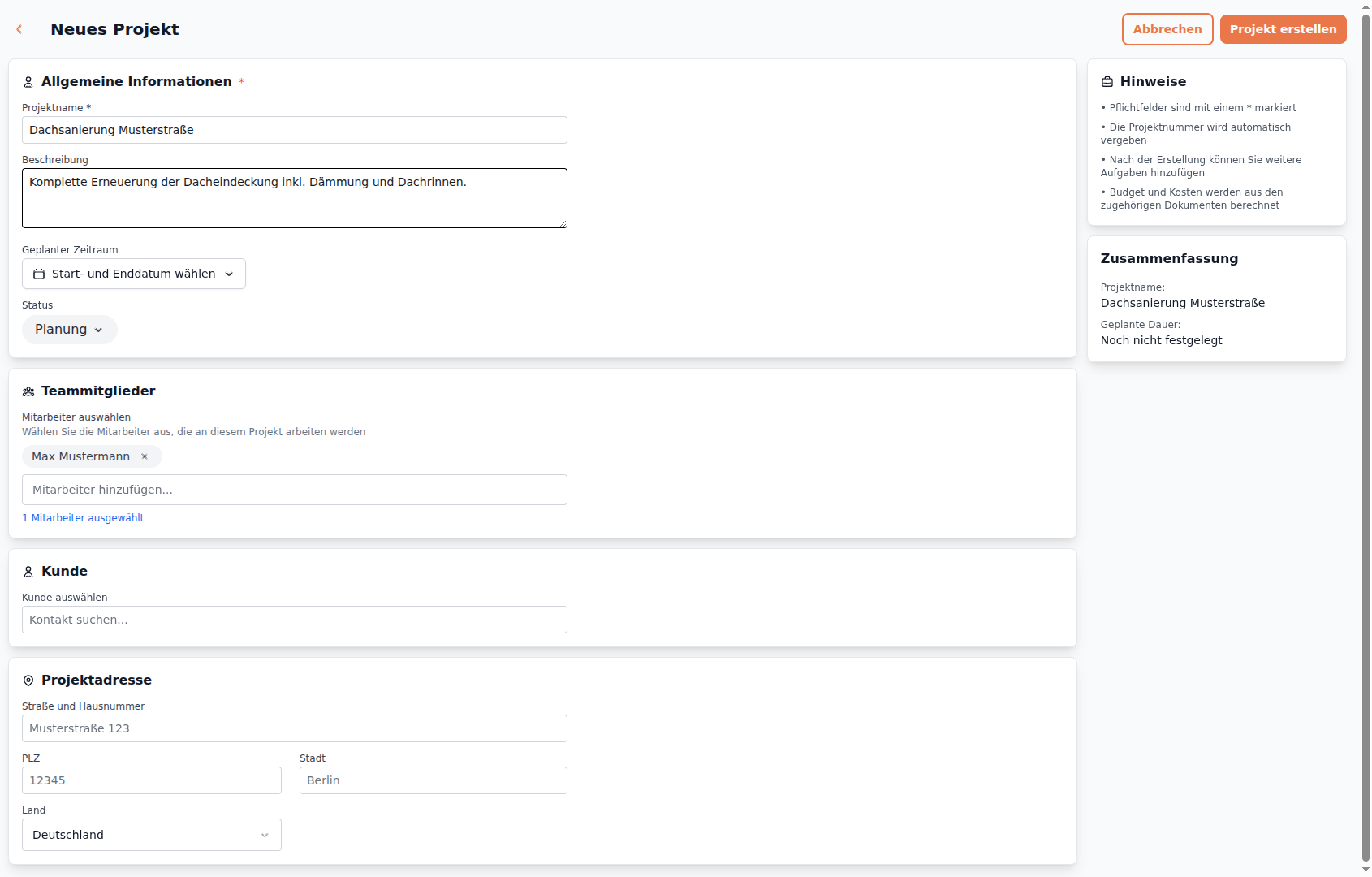
Task: Open the Start- und Enddatum date picker
Action: point(134,274)
